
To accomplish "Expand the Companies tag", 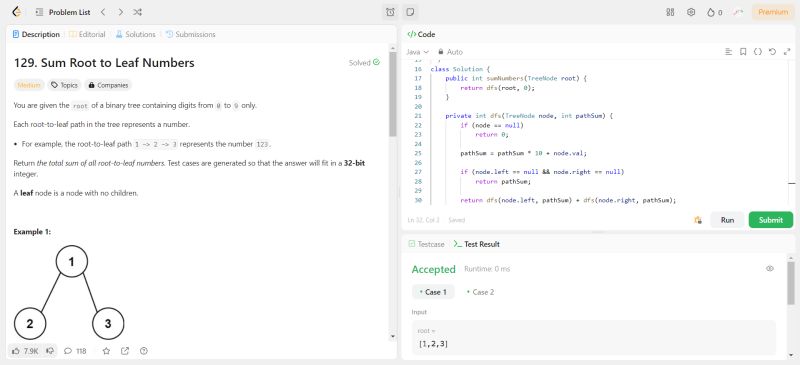I will tap(107, 85).
